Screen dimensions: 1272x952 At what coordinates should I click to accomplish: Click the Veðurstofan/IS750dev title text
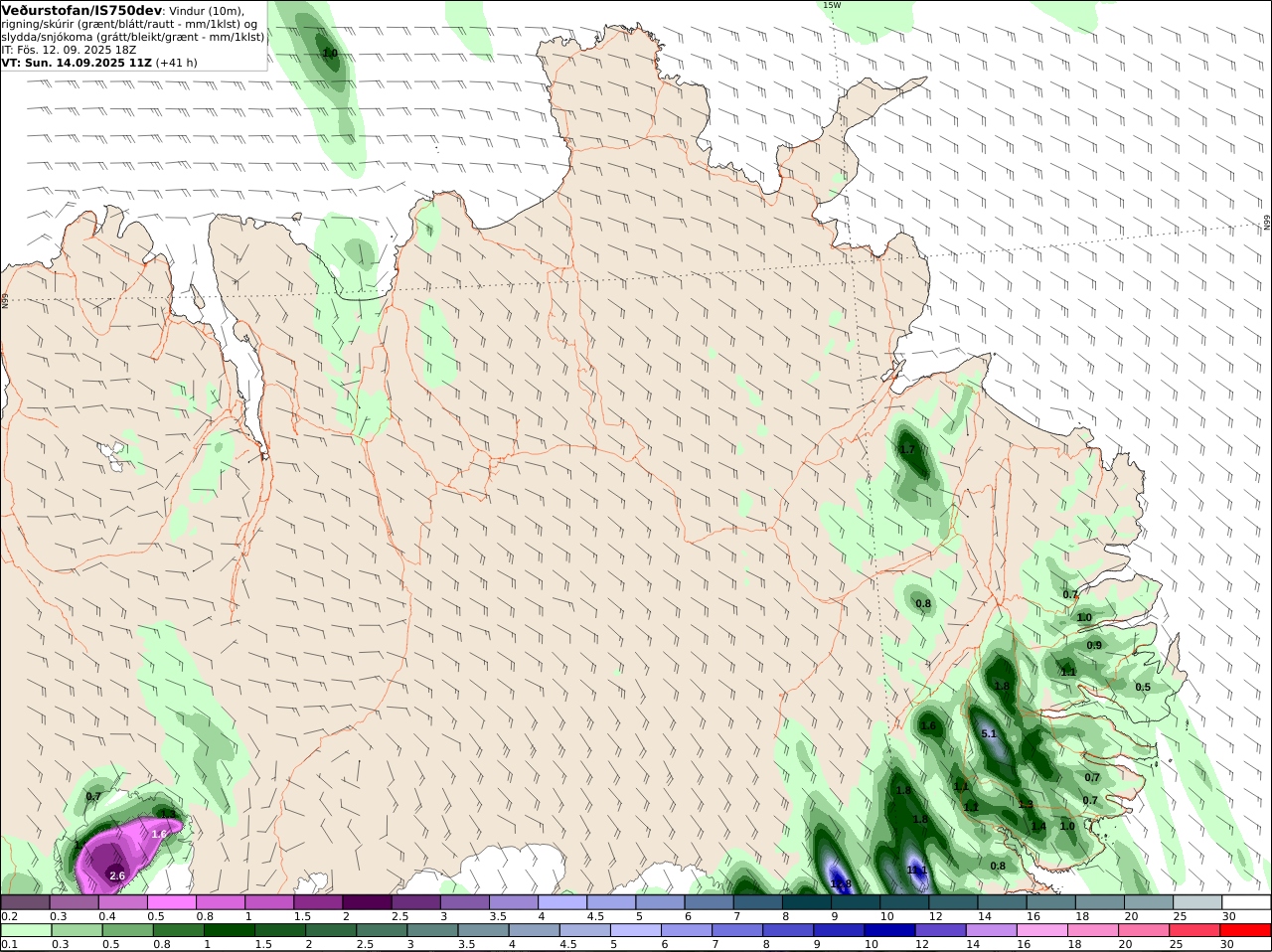click(81, 10)
